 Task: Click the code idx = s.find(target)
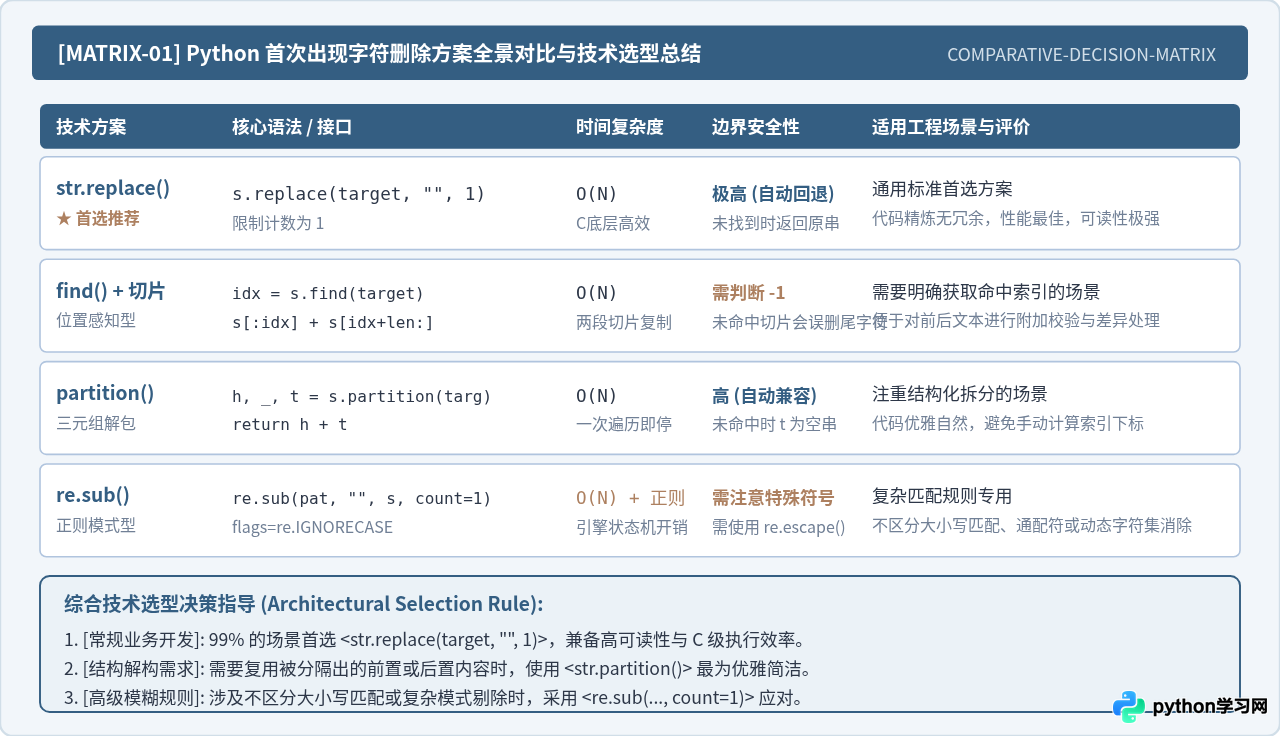(x=328, y=293)
